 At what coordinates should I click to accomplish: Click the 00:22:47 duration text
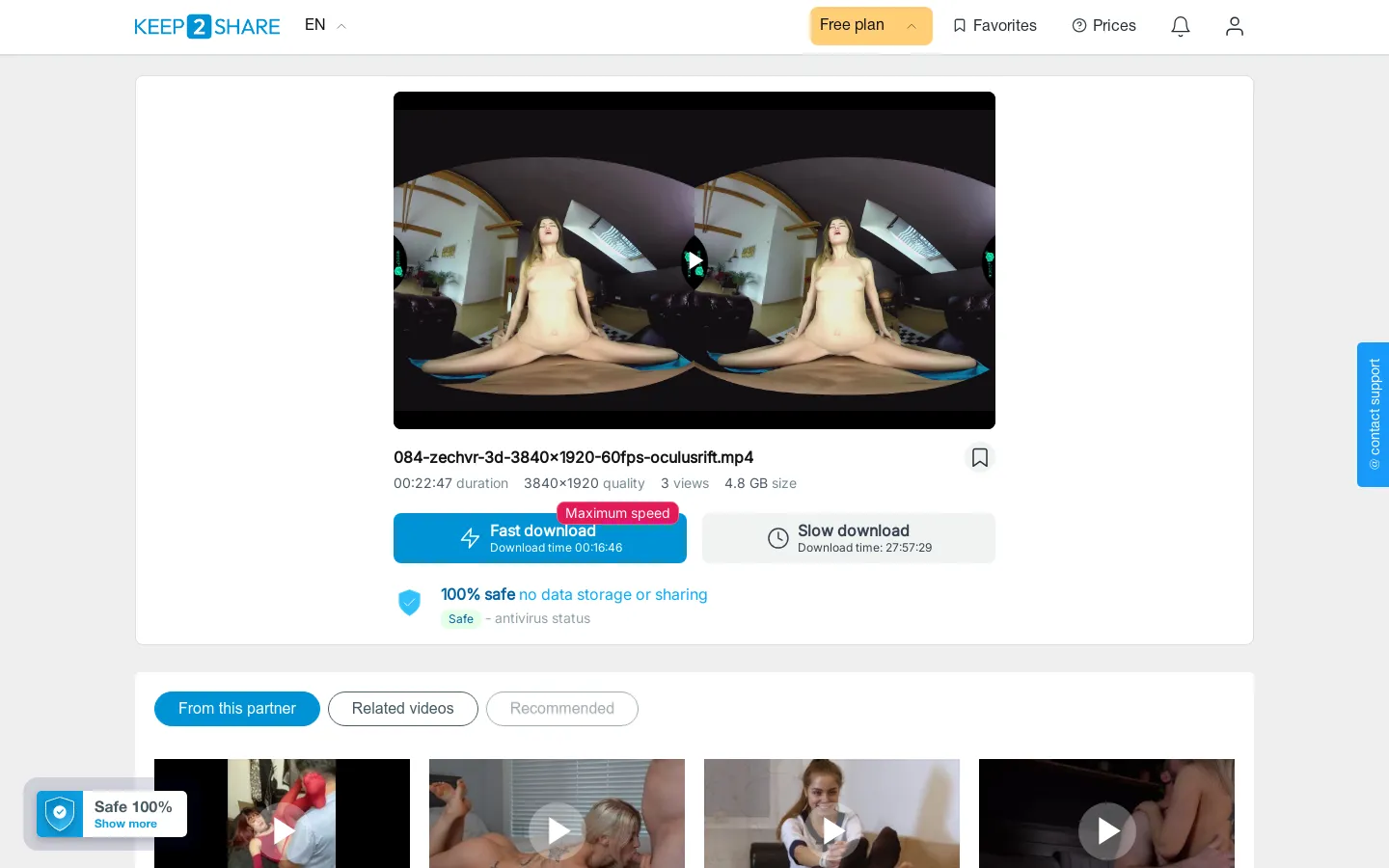(x=450, y=483)
